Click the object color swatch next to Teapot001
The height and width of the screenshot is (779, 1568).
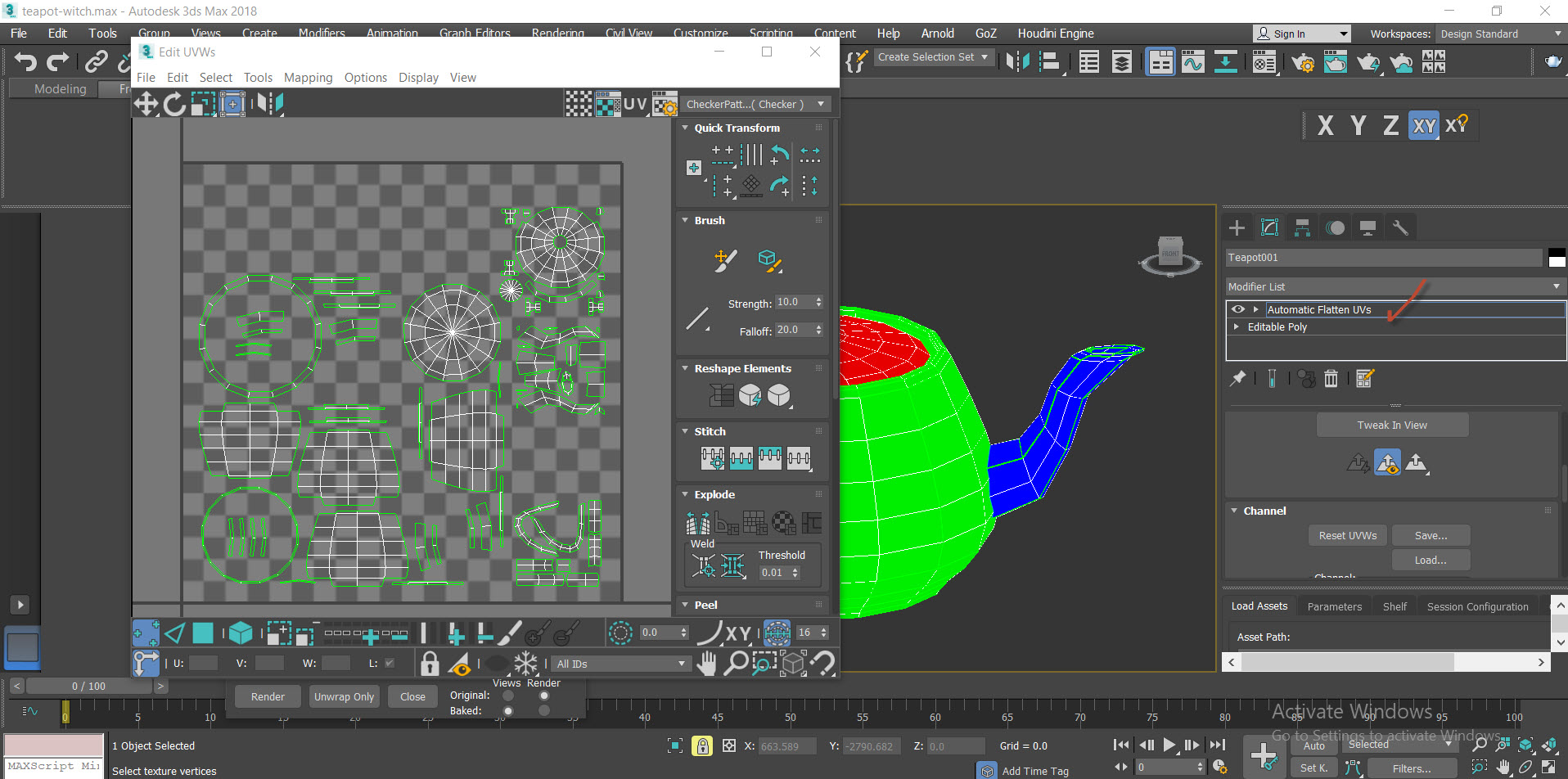click(1557, 257)
